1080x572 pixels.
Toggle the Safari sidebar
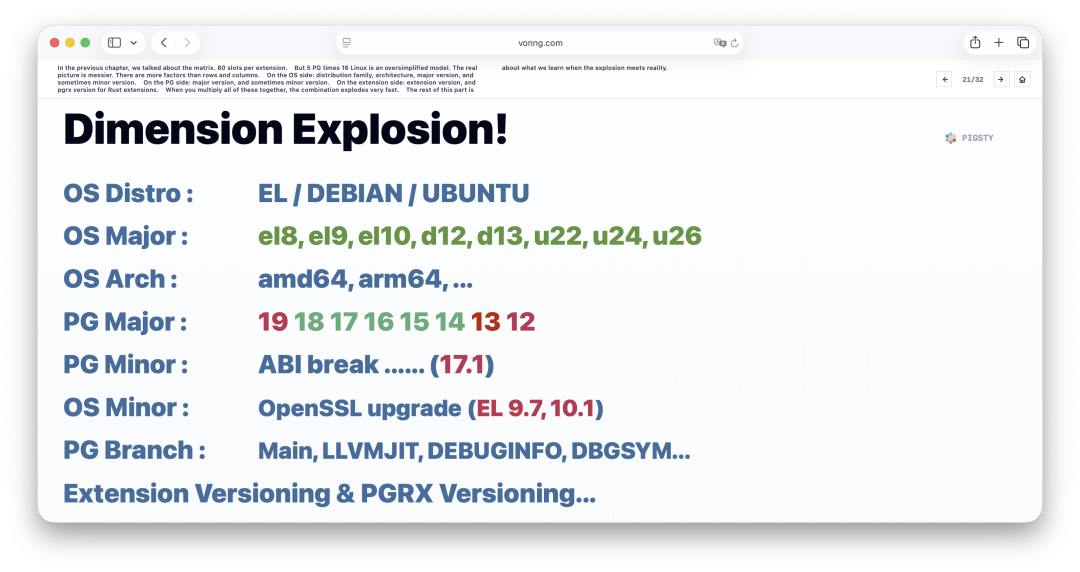click(x=114, y=43)
